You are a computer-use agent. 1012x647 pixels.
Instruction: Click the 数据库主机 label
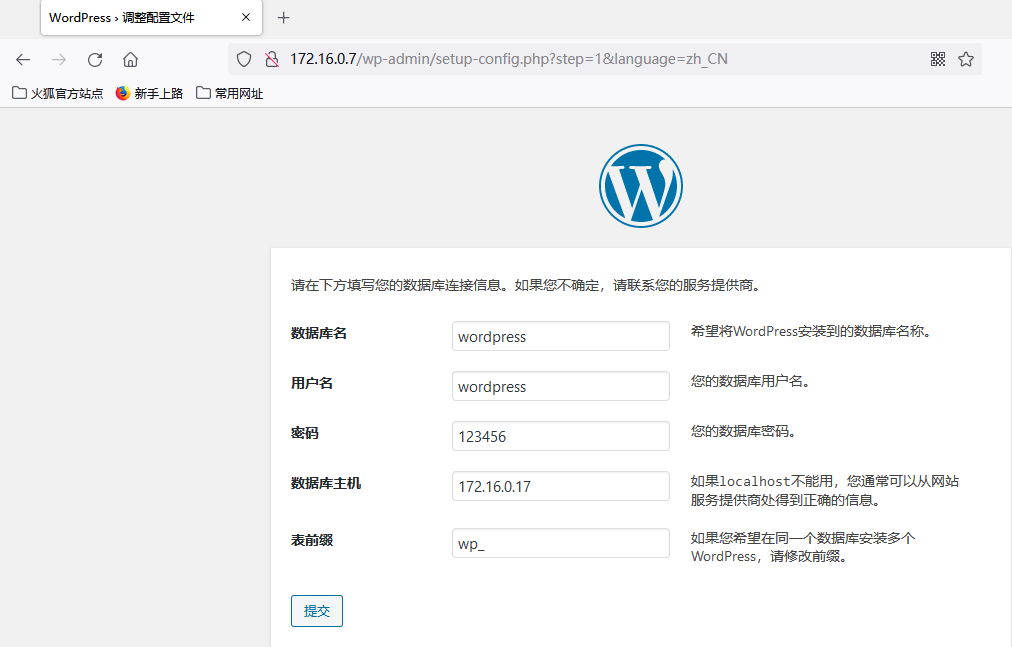tap(326, 483)
